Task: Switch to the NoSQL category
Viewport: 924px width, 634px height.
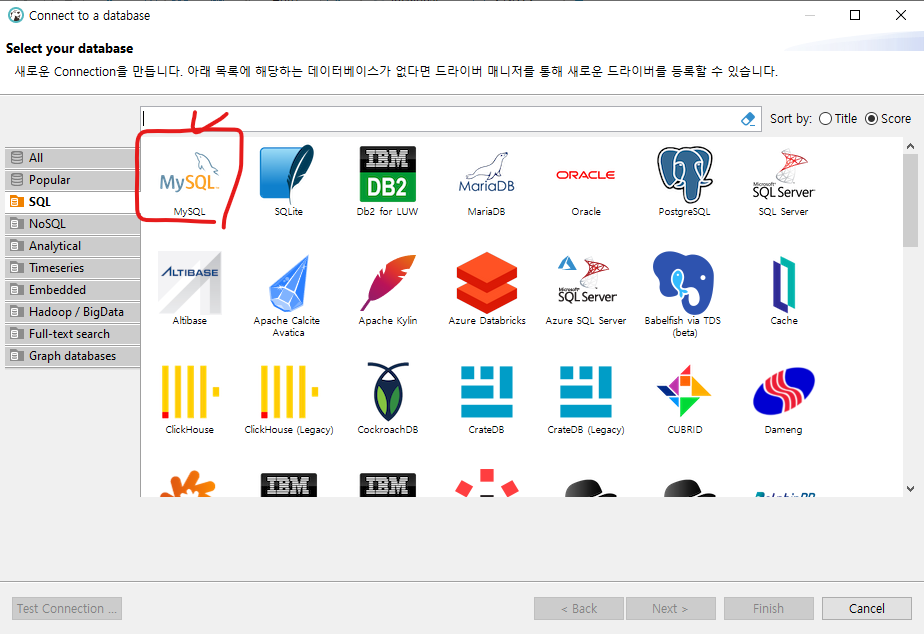Action: [x=72, y=224]
